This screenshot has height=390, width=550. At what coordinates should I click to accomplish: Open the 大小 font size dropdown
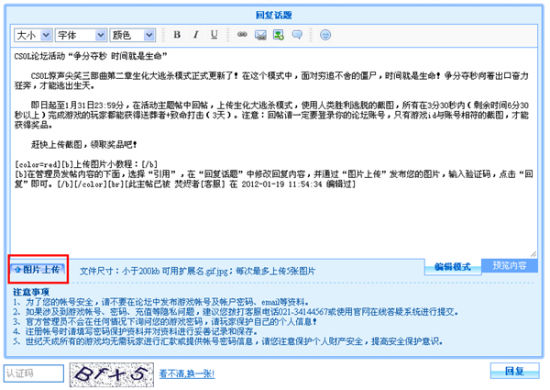point(33,35)
